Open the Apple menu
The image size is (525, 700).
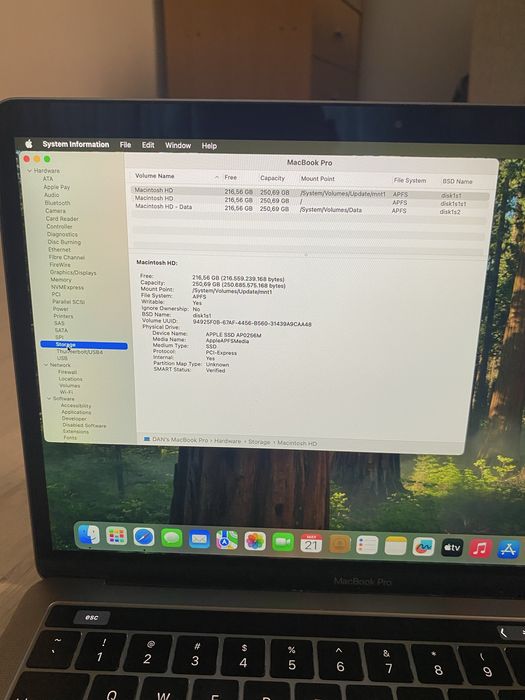(x=29, y=143)
